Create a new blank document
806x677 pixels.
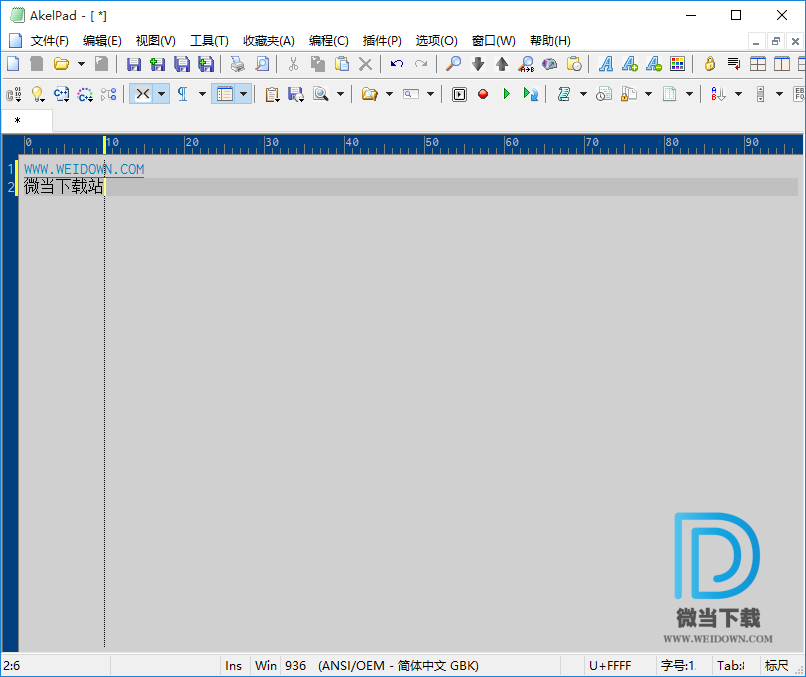point(13,64)
